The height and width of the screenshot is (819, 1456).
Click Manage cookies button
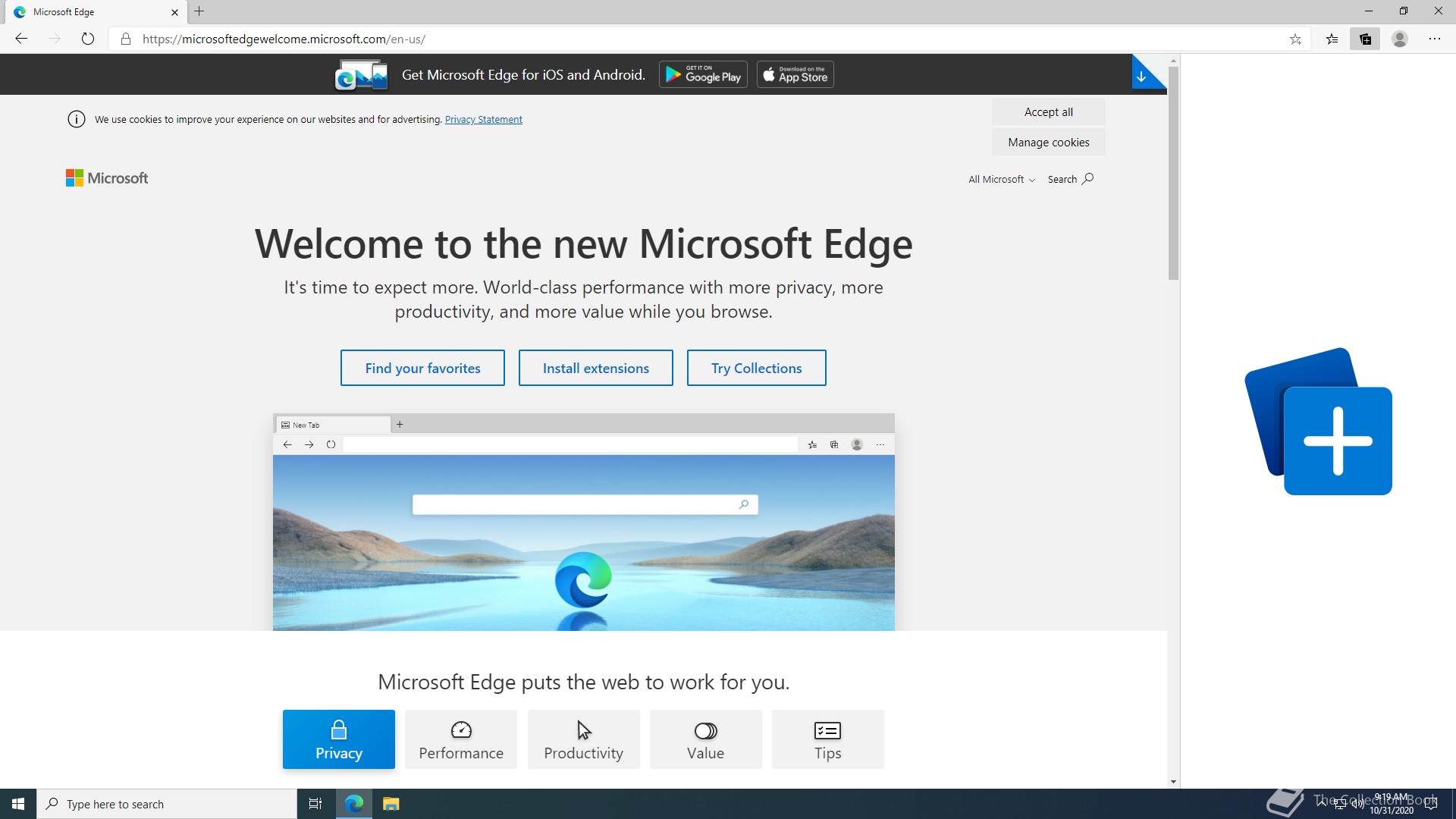click(x=1048, y=143)
